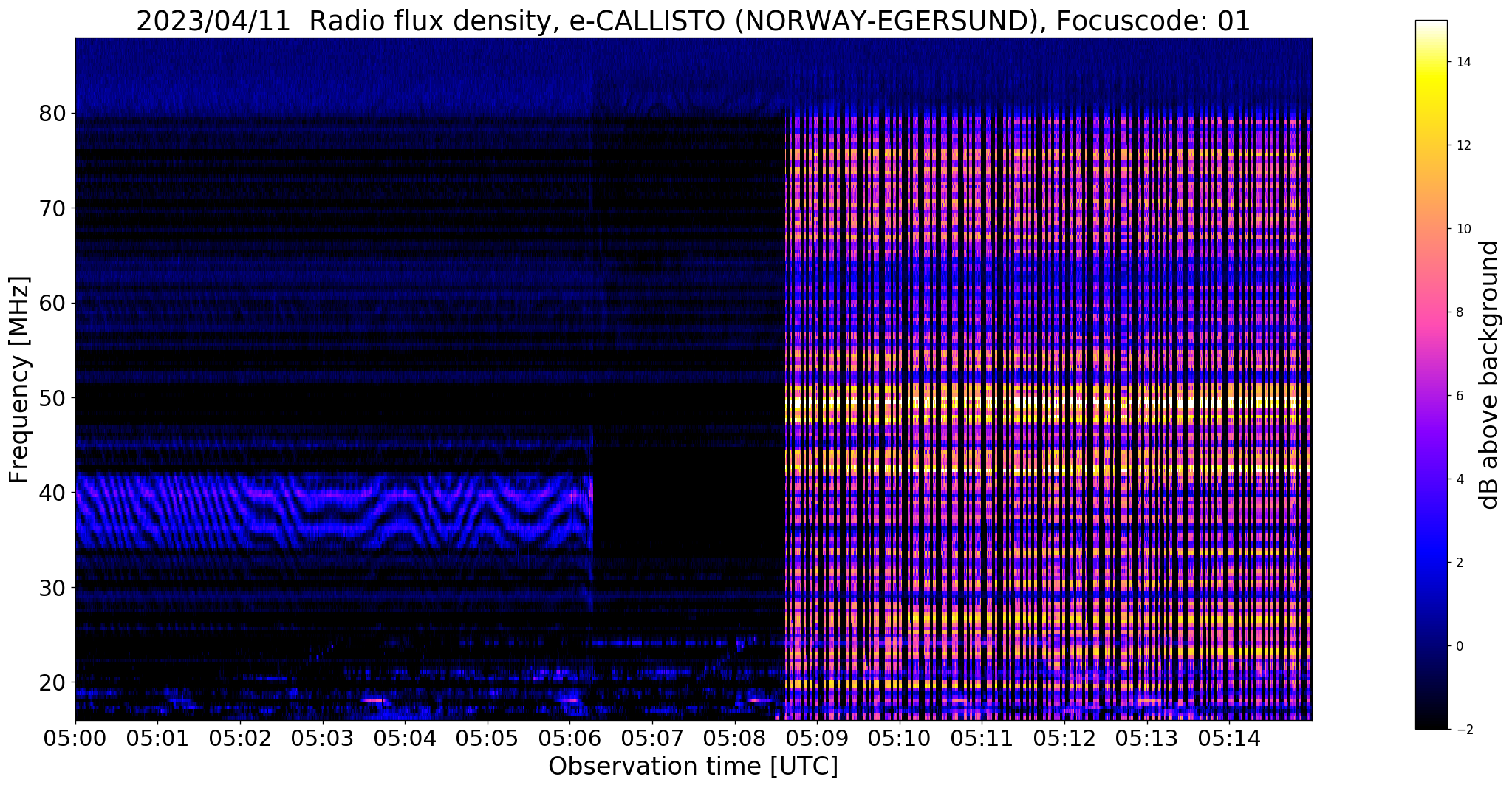Click the colorbar tick label 14

pos(1463,62)
